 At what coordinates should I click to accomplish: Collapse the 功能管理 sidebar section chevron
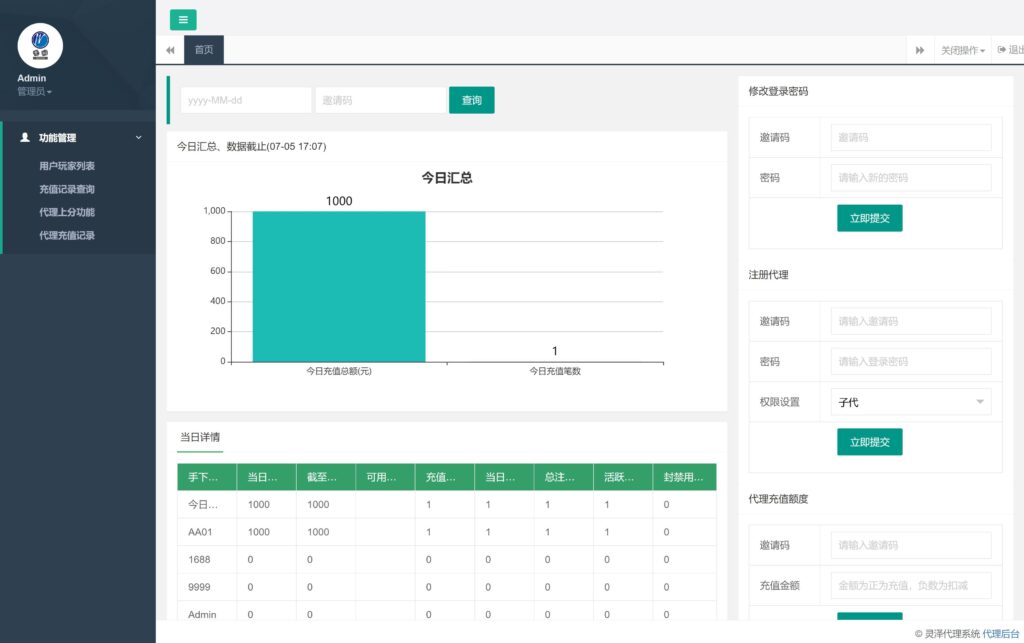(139, 138)
